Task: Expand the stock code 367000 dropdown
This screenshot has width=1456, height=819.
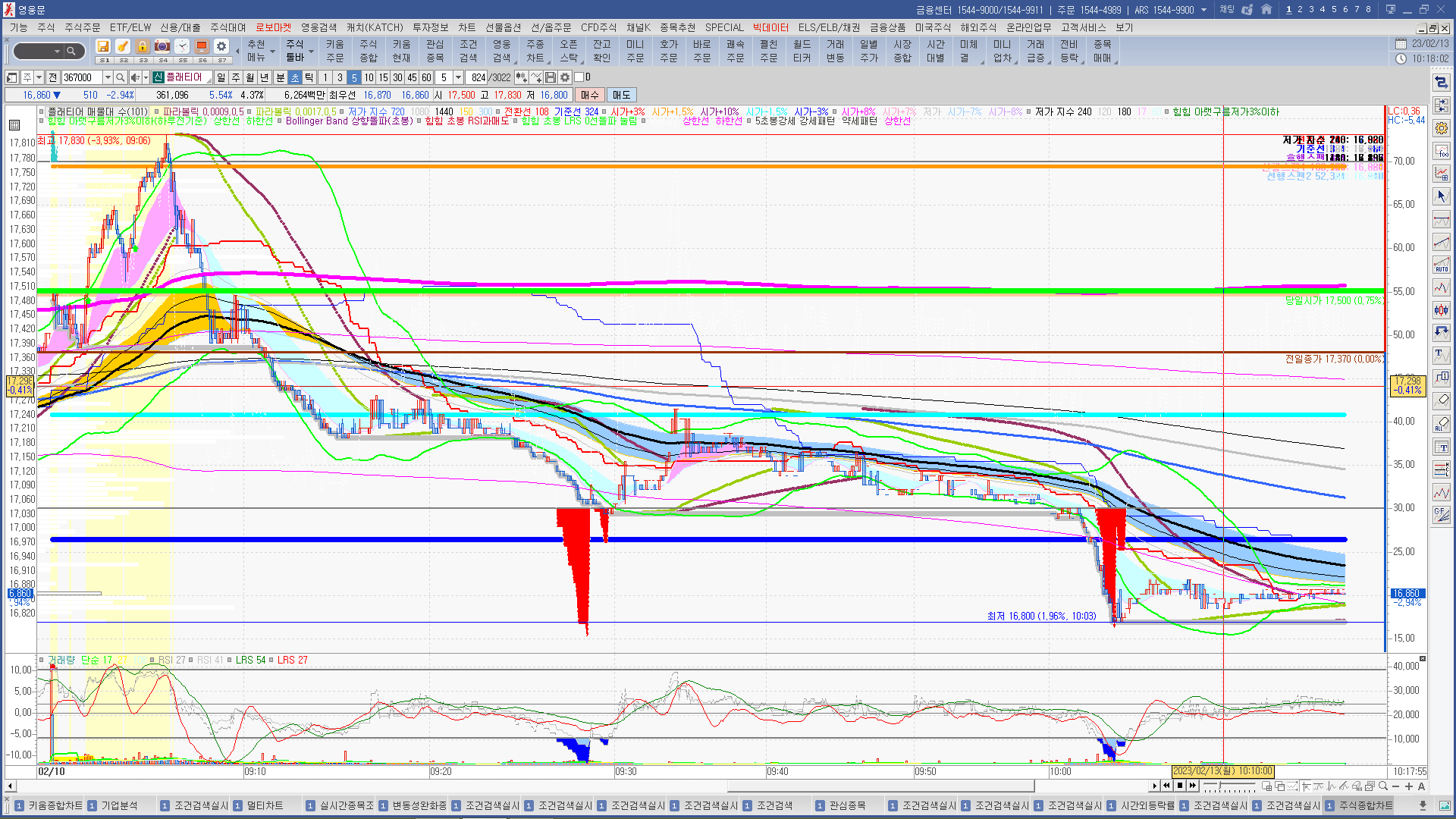Action: click(108, 77)
